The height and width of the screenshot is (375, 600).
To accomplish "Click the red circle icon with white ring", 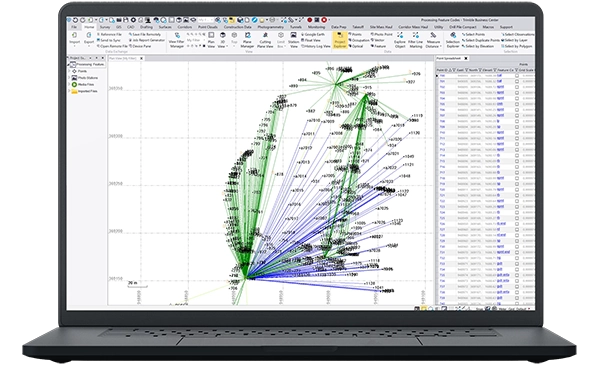I will 324,20.
